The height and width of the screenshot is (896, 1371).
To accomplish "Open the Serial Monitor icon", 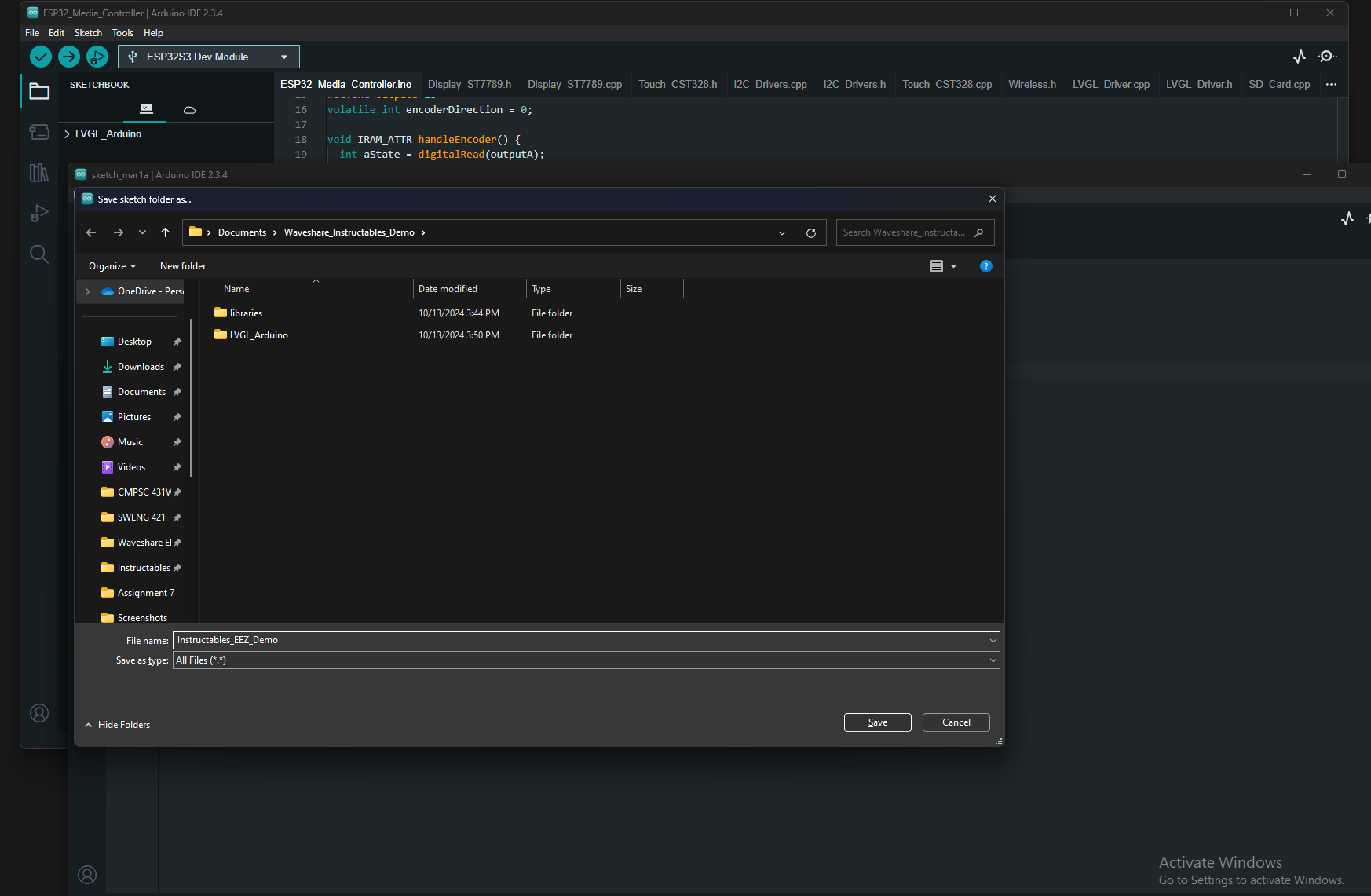I will [1328, 57].
